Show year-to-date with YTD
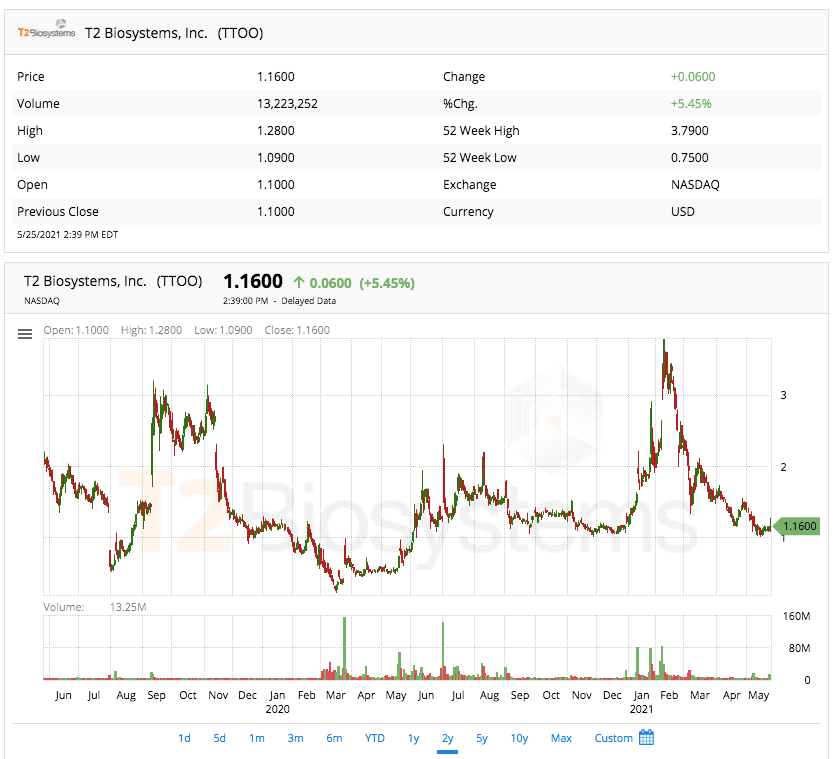The width and height of the screenshot is (838, 759). tap(375, 738)
